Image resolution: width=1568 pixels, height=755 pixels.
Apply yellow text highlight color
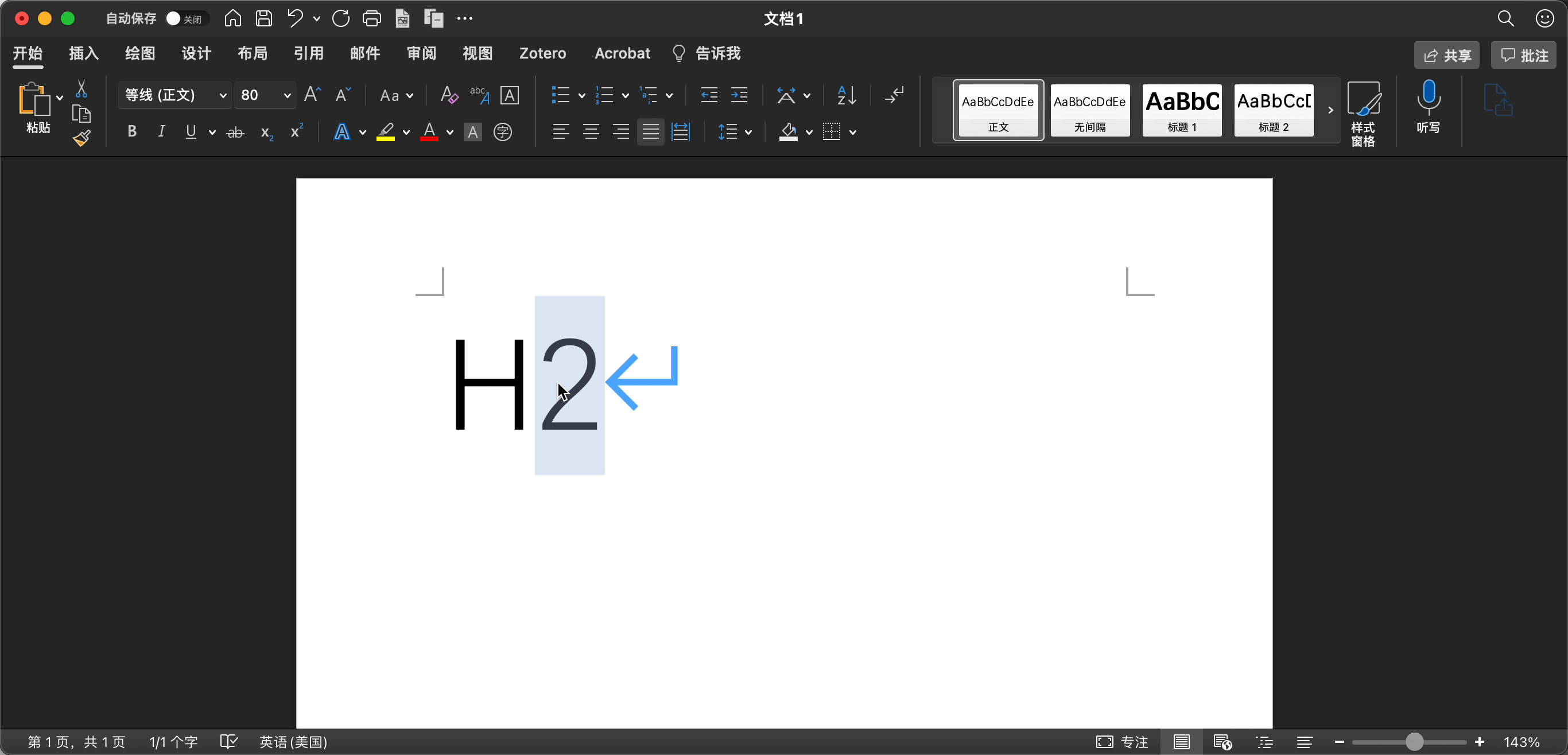tap(386, 132)
